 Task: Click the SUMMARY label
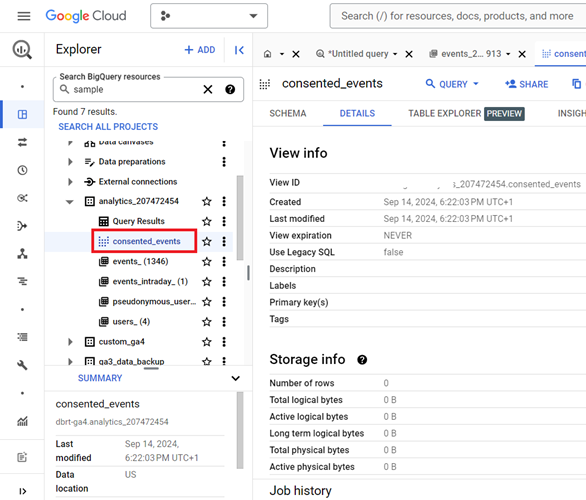[x=100, y=378]
